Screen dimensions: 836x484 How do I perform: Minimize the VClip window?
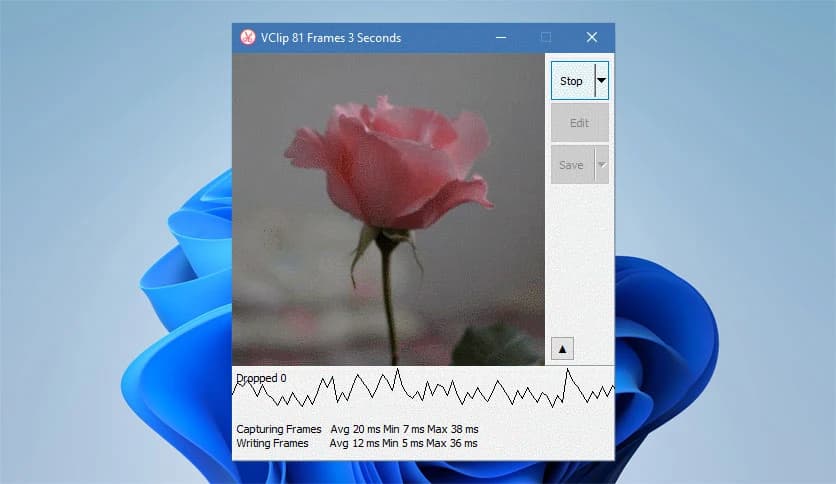tap(501, 37)
